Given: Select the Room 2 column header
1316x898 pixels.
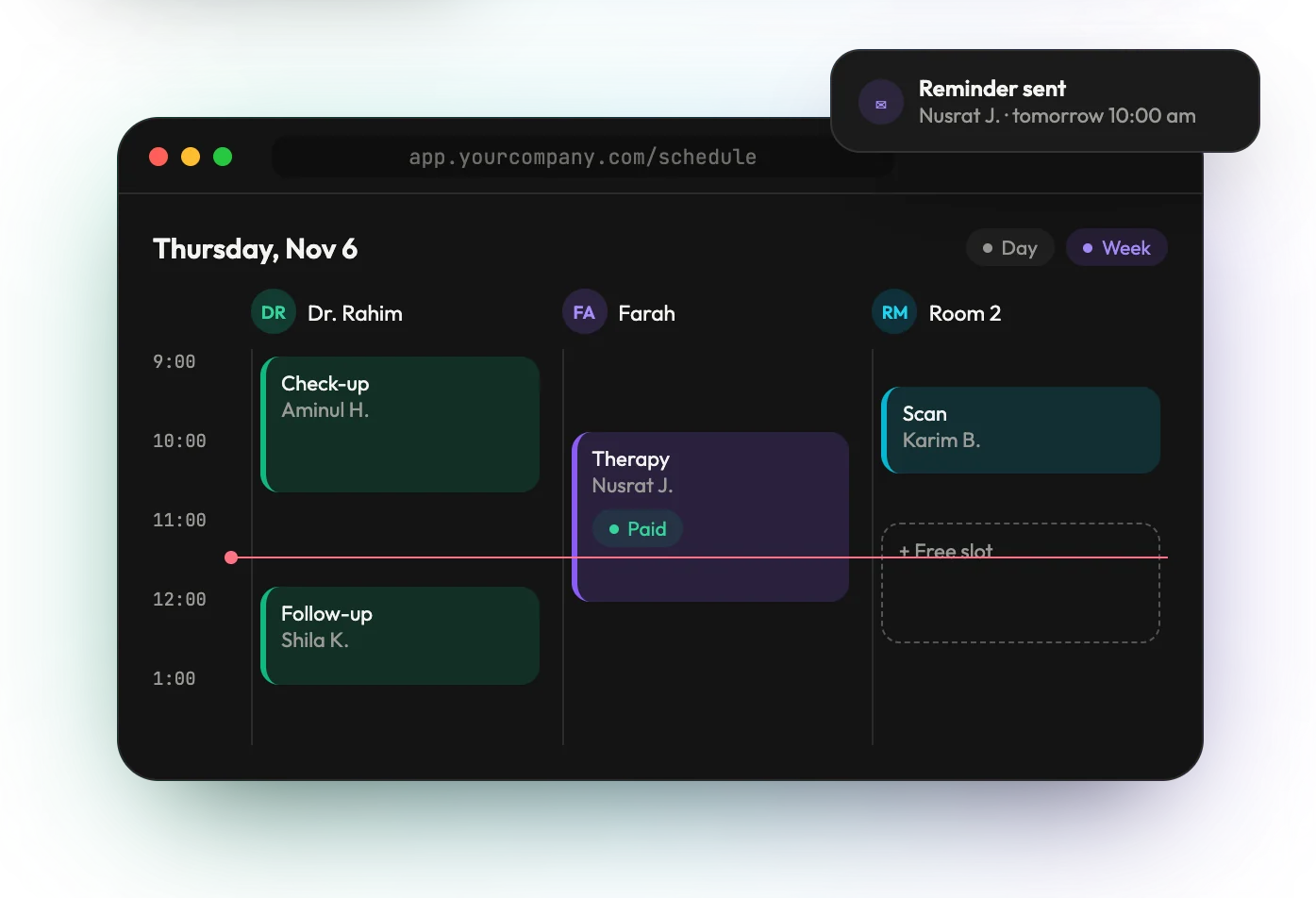Looking at the screenshot, I should coord(937,312).
